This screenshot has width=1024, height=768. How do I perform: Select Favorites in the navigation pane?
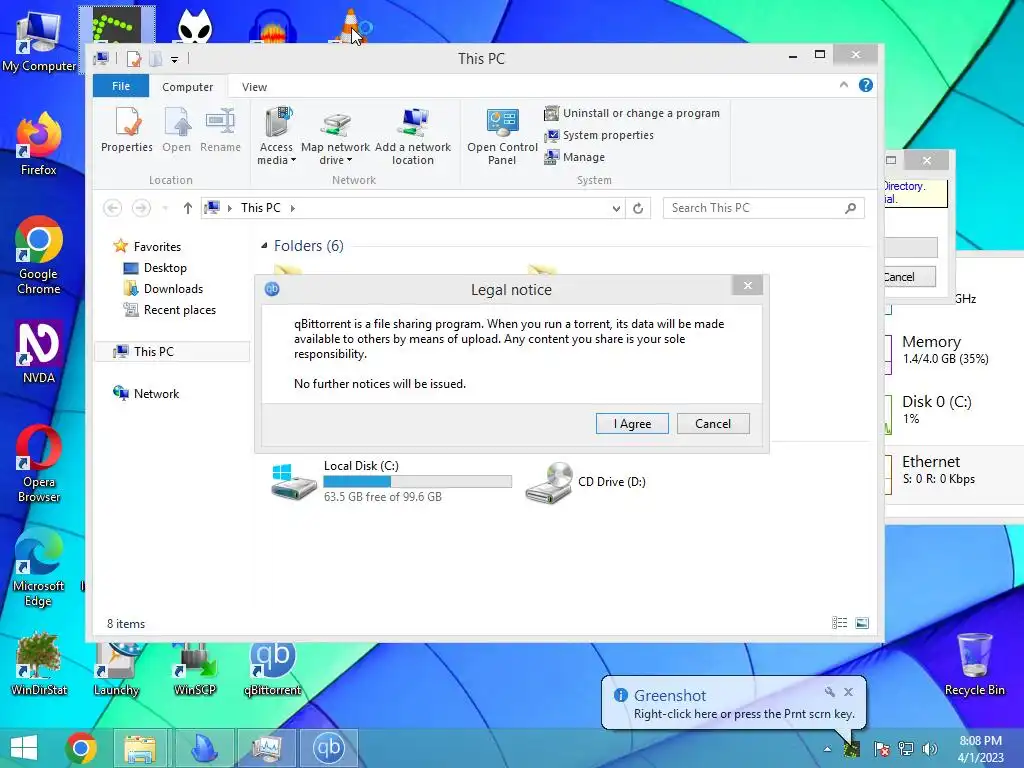pos(147,246)
